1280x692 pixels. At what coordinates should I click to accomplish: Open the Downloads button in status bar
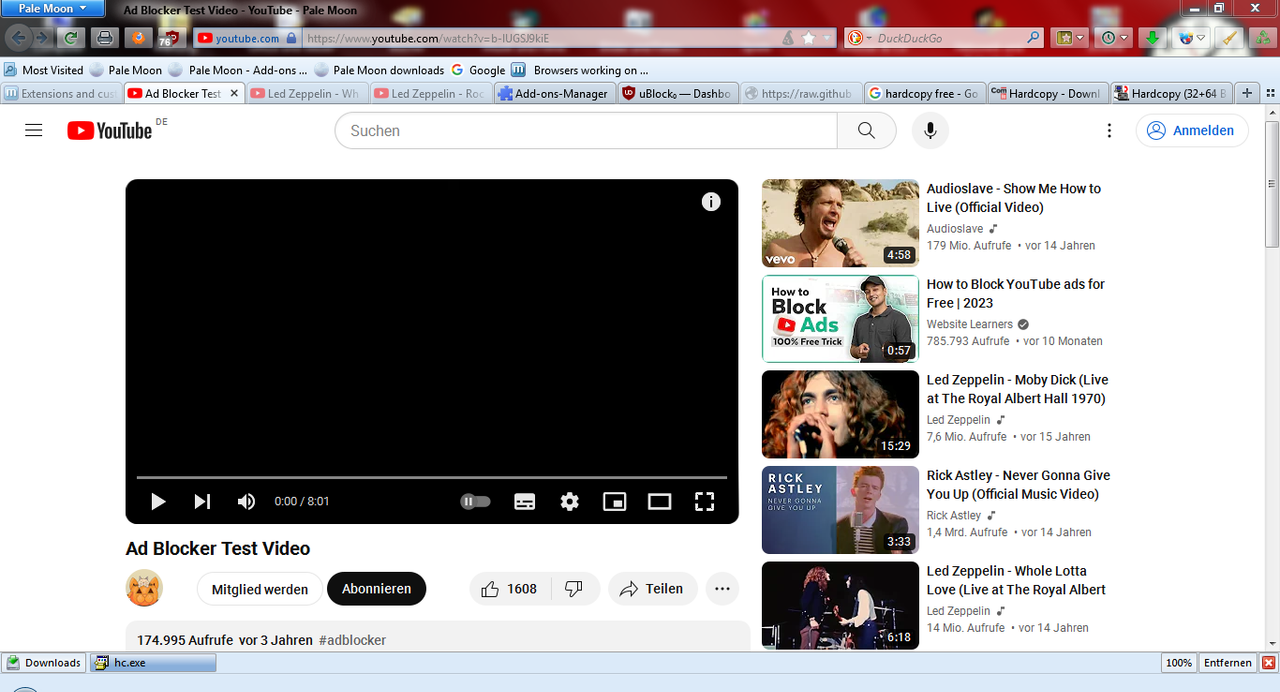click(44, 663)
